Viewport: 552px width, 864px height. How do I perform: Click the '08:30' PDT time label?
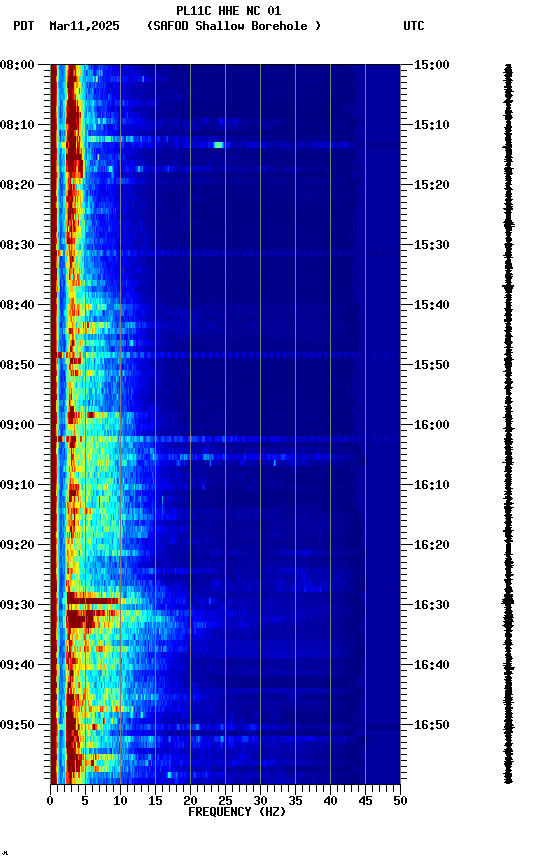point(17,245)
